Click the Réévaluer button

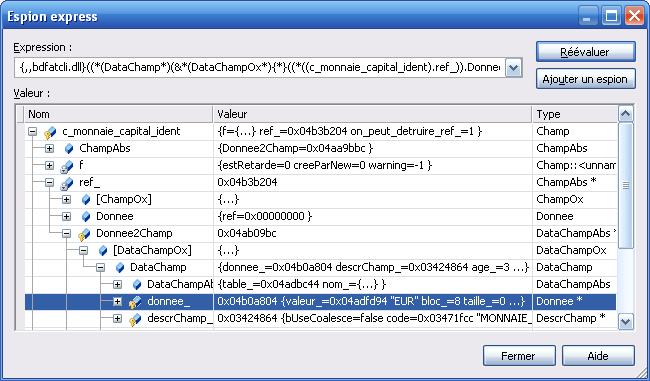click(x=585, y=52)
